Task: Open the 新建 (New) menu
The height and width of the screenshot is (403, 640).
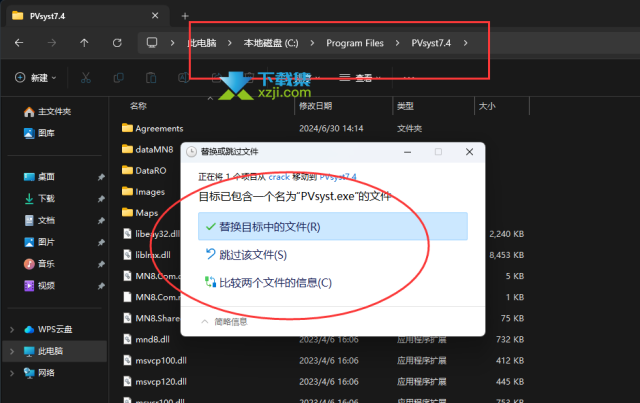Action: click(x=36, y=78)
